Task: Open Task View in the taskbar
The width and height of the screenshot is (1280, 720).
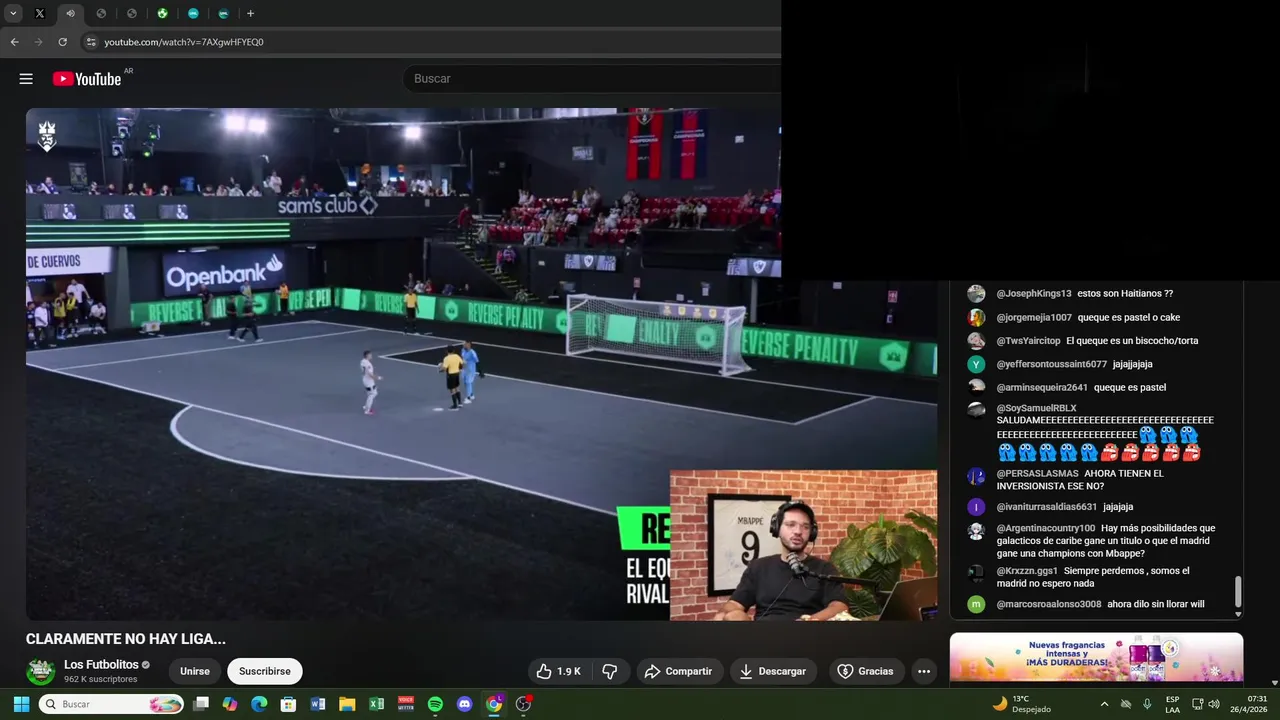Action: click(x=201, y=704)
